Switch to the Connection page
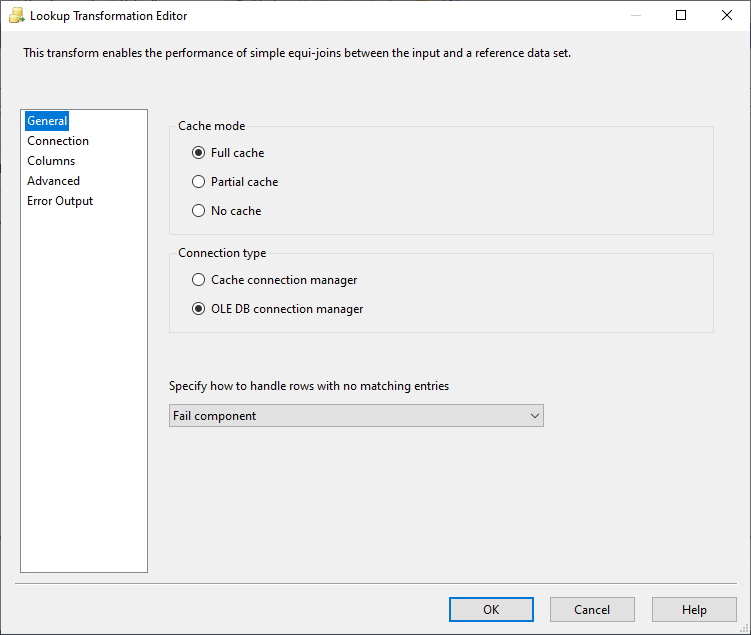 click(x=58, y=141)
